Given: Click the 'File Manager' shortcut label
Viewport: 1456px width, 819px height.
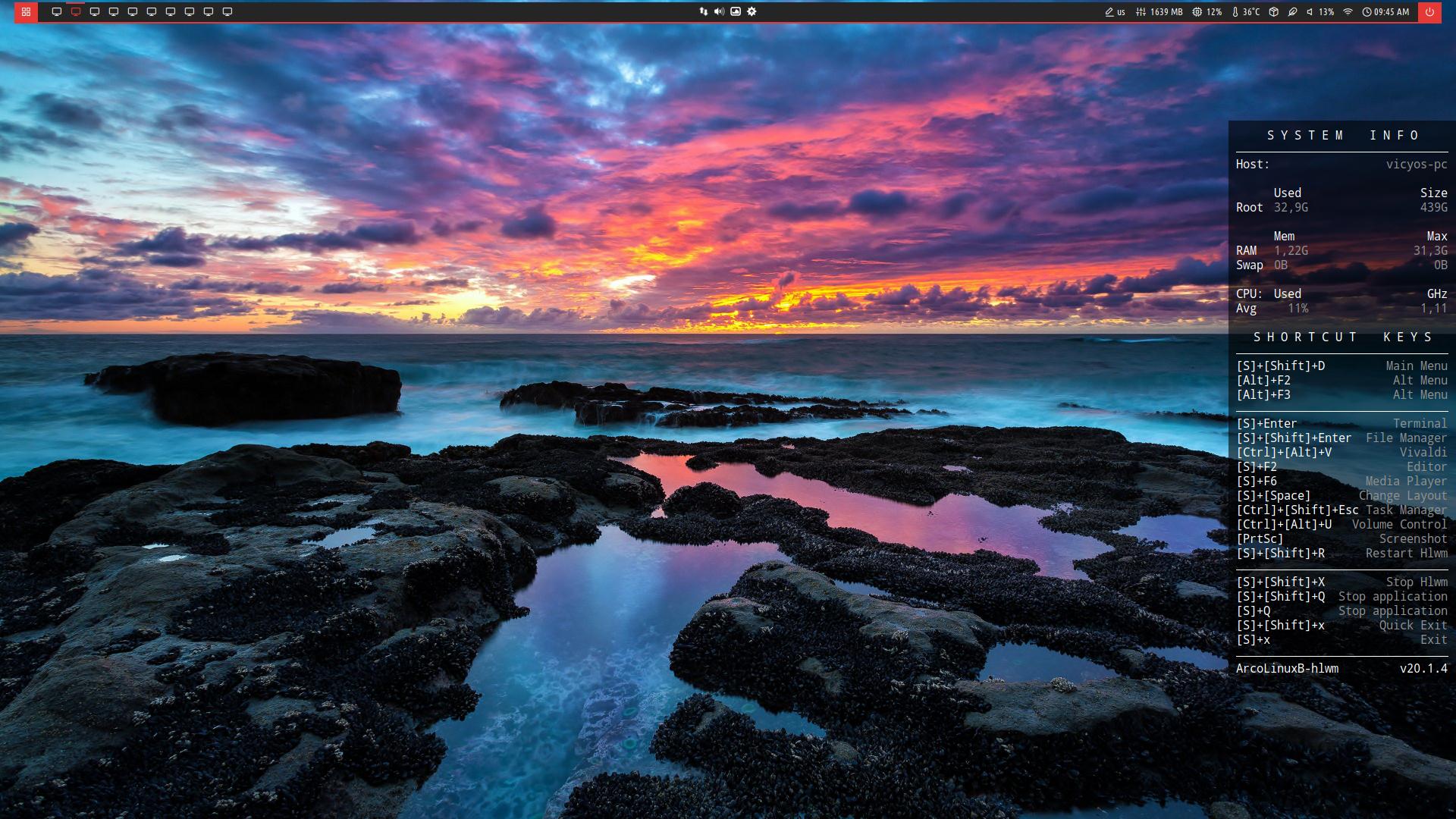Looking at the screenshot, I should [1406, 438].
